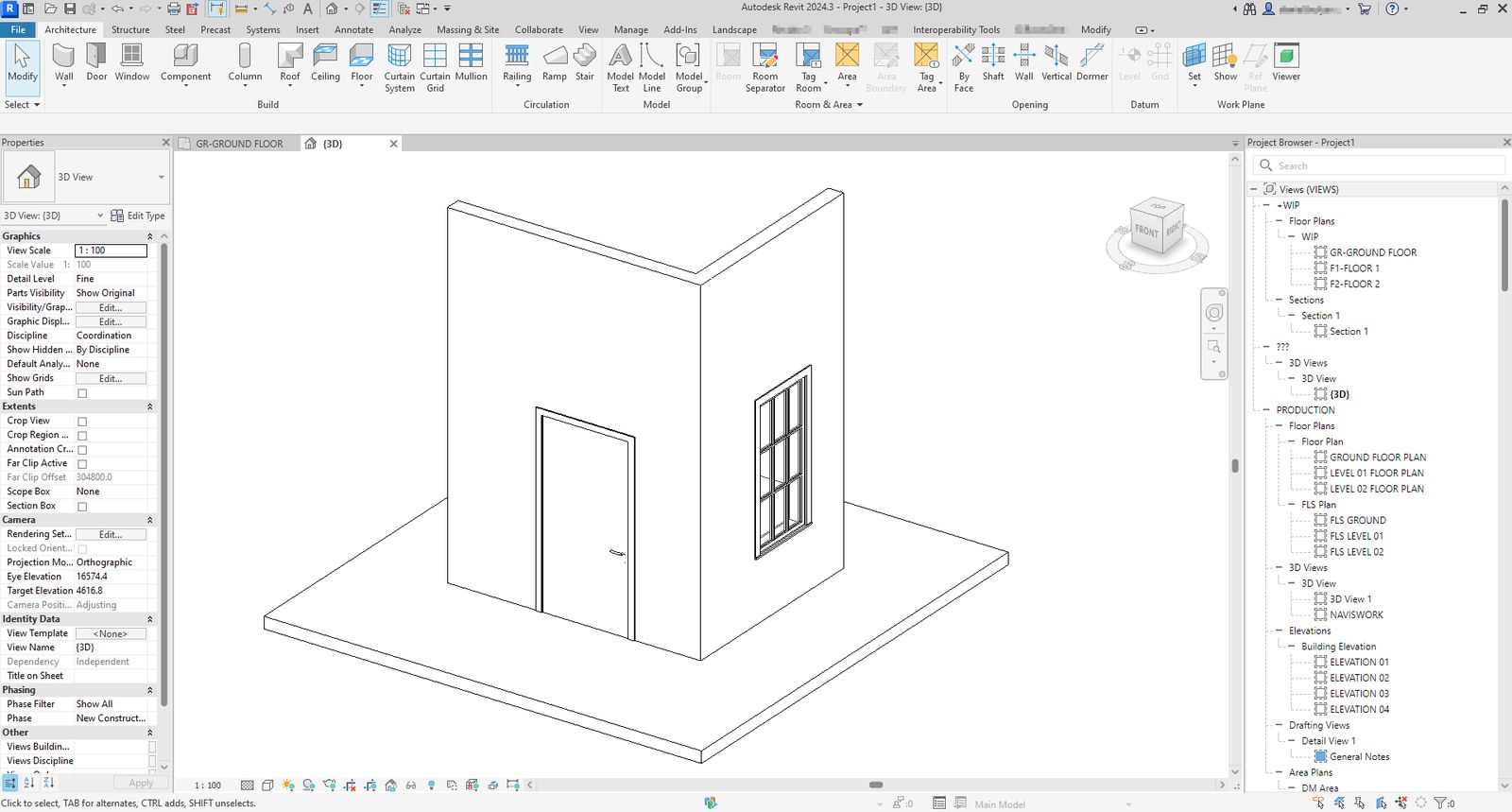
Task: Expand the Select panel dropdown
Action: [23, 105]
